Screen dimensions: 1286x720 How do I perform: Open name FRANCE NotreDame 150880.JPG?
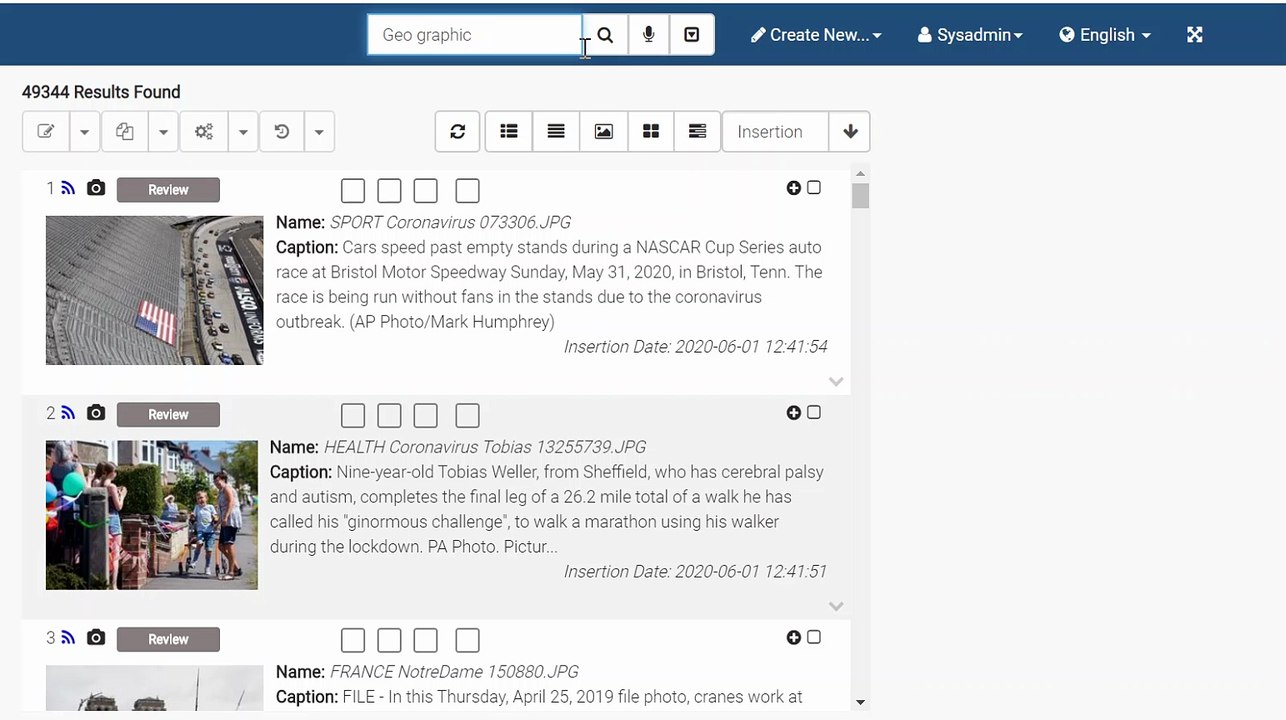pos(454,672)
